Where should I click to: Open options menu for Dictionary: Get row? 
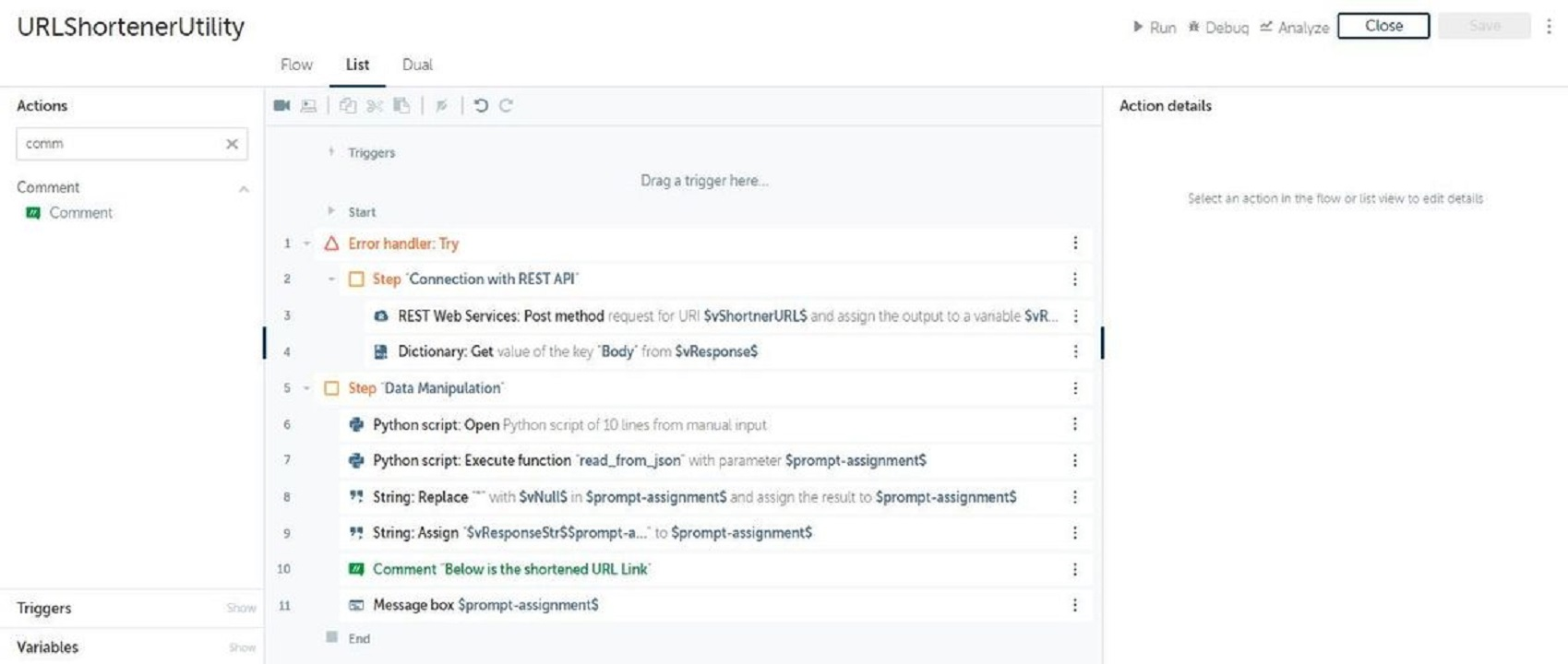1075,351
